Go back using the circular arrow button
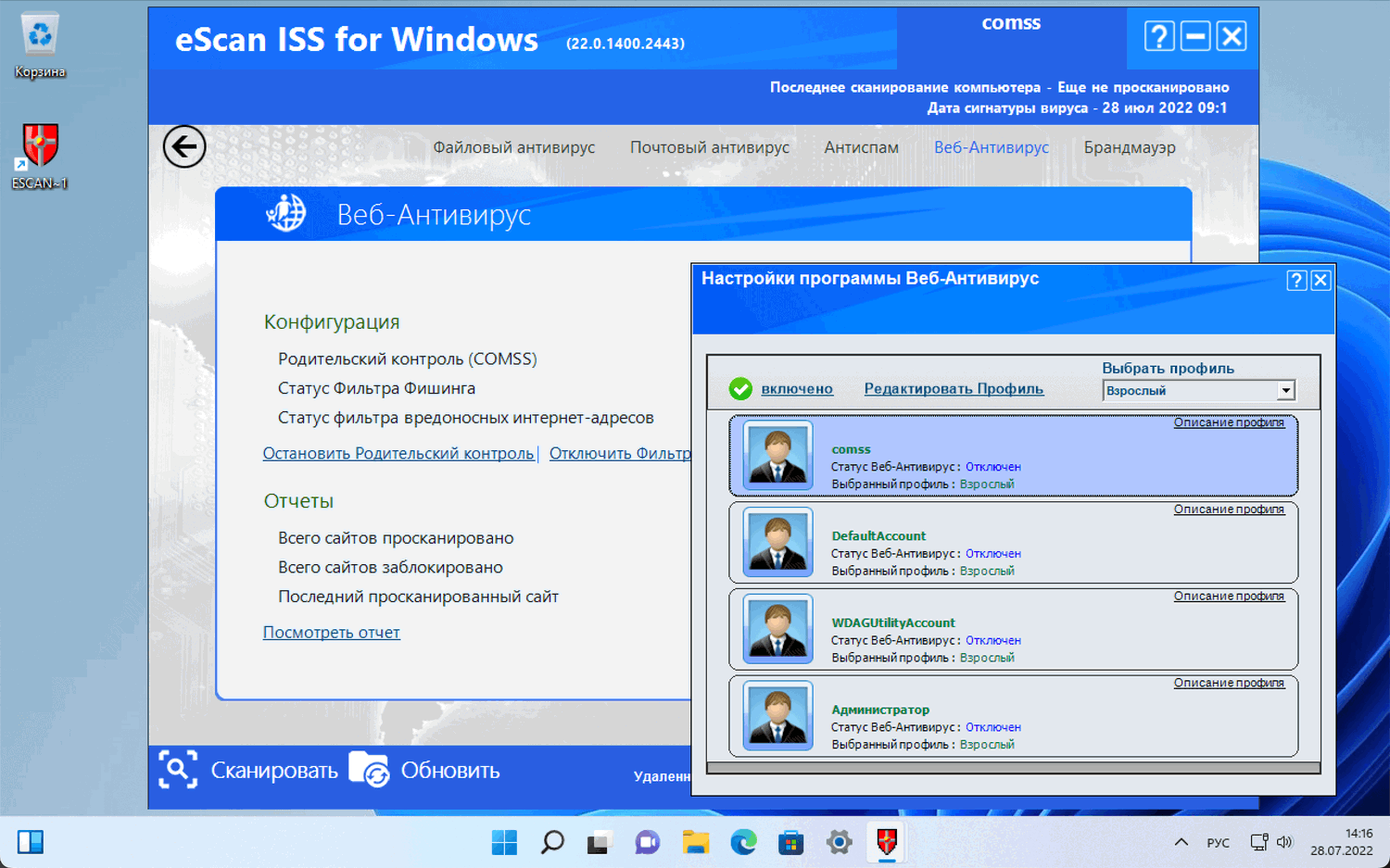Screen dimensions: 1390x868 pyautogui.click(x=184, y=146)
